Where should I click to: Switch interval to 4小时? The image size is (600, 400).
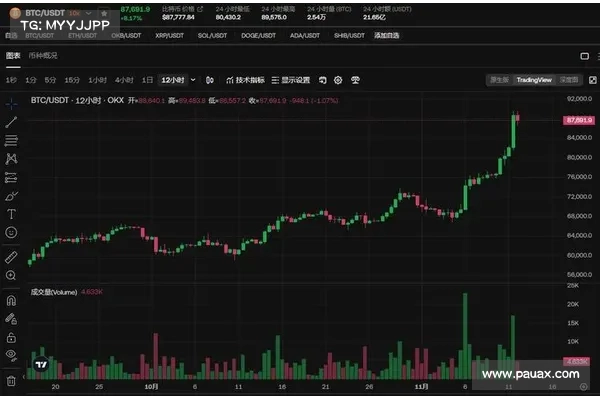point(124,80)
